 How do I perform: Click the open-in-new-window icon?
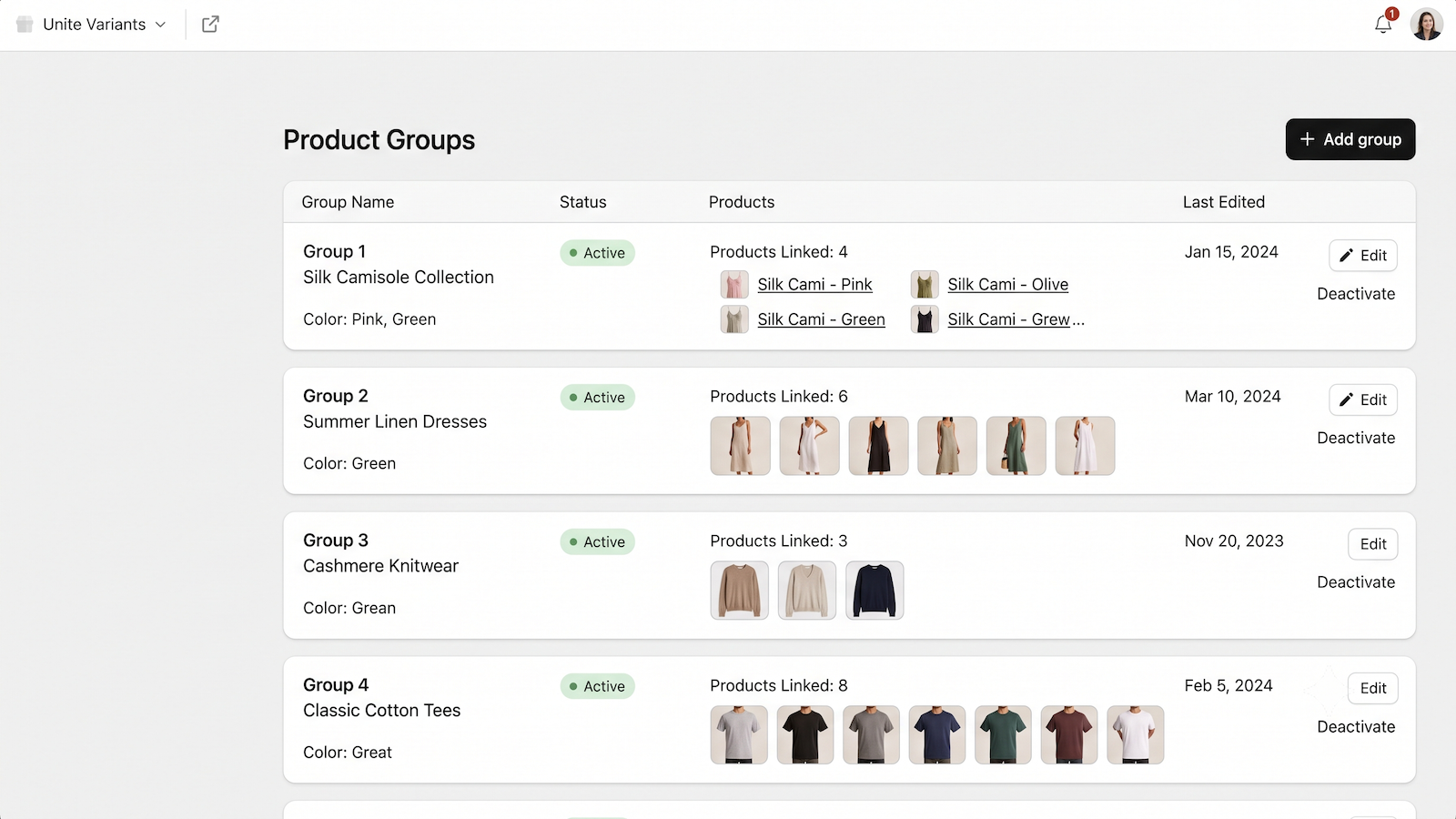(210, 25)
